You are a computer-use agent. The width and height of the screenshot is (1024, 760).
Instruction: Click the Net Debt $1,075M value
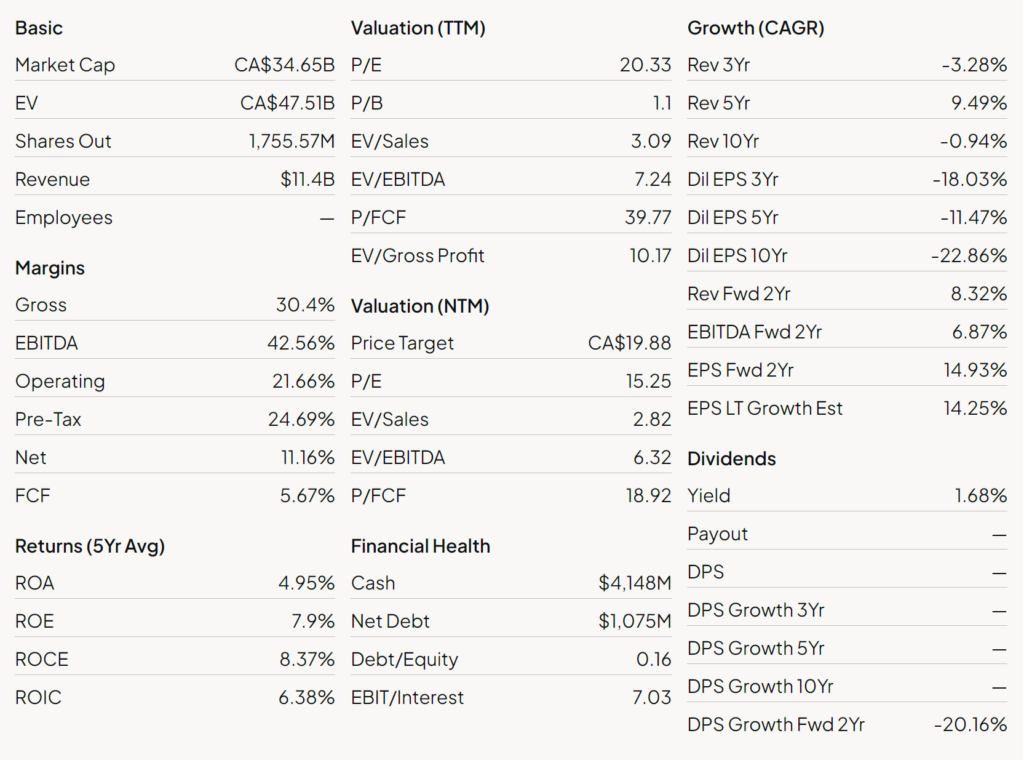point(635,622)
